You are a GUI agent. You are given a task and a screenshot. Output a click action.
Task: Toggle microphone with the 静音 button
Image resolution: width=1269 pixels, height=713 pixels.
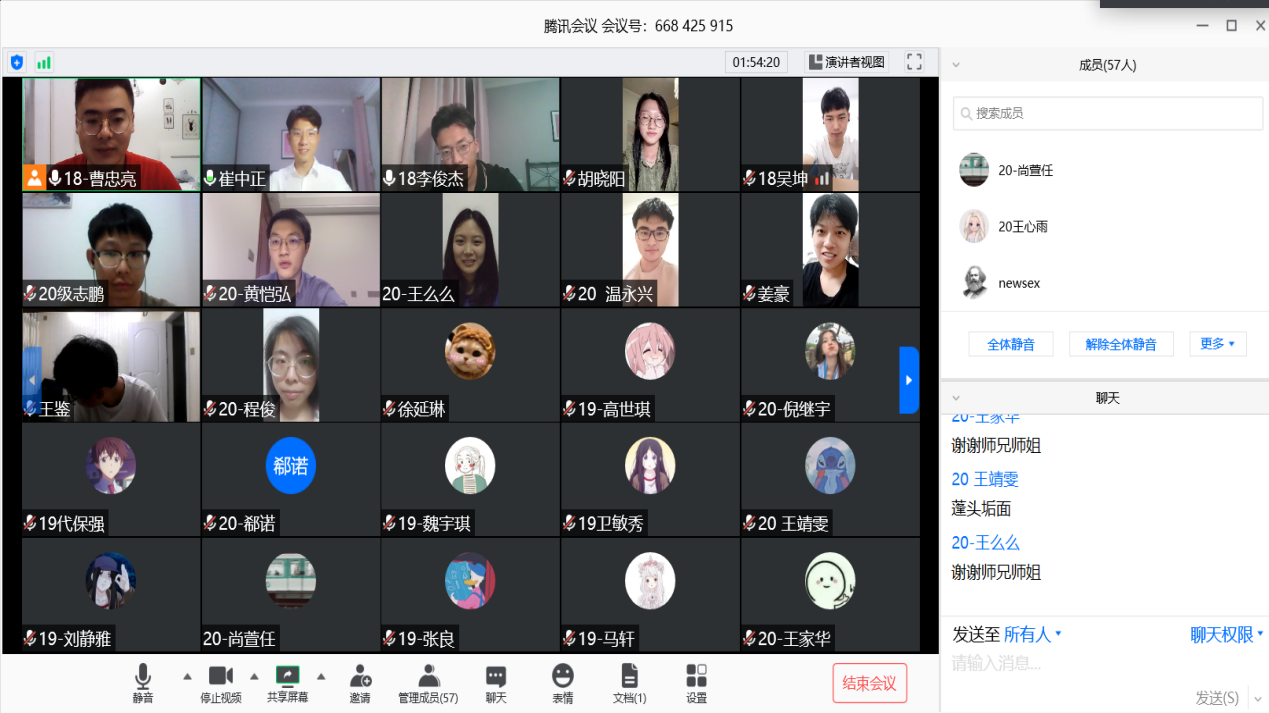point(143,683)
